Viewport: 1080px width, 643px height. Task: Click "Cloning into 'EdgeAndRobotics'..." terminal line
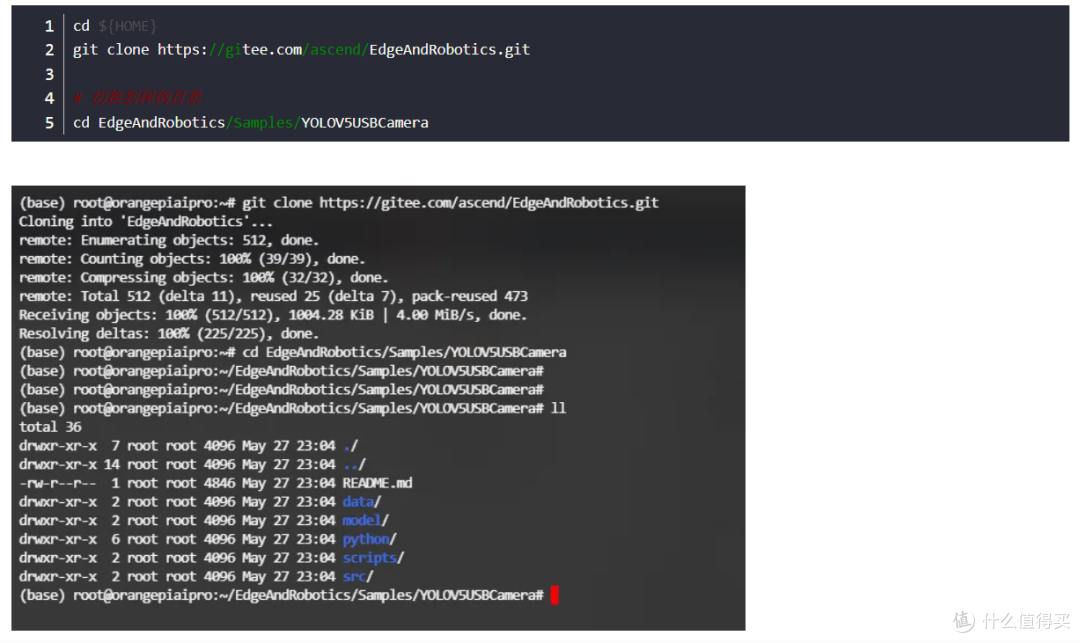tap(146, 222)
